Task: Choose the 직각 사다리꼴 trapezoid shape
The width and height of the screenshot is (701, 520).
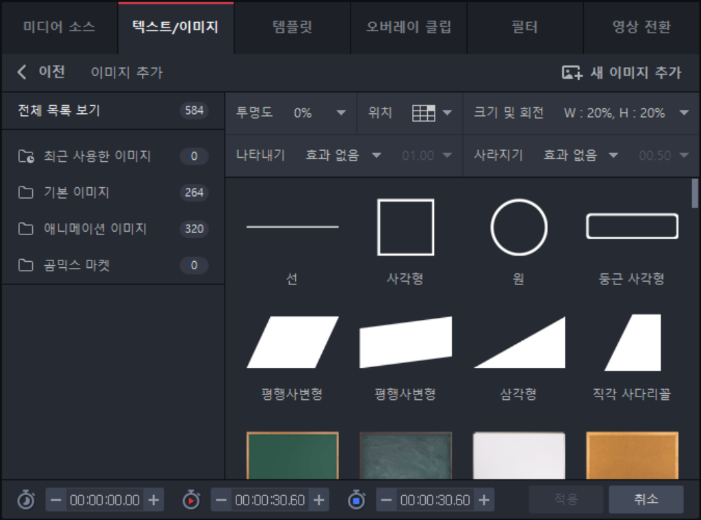Action: [631, 343]
